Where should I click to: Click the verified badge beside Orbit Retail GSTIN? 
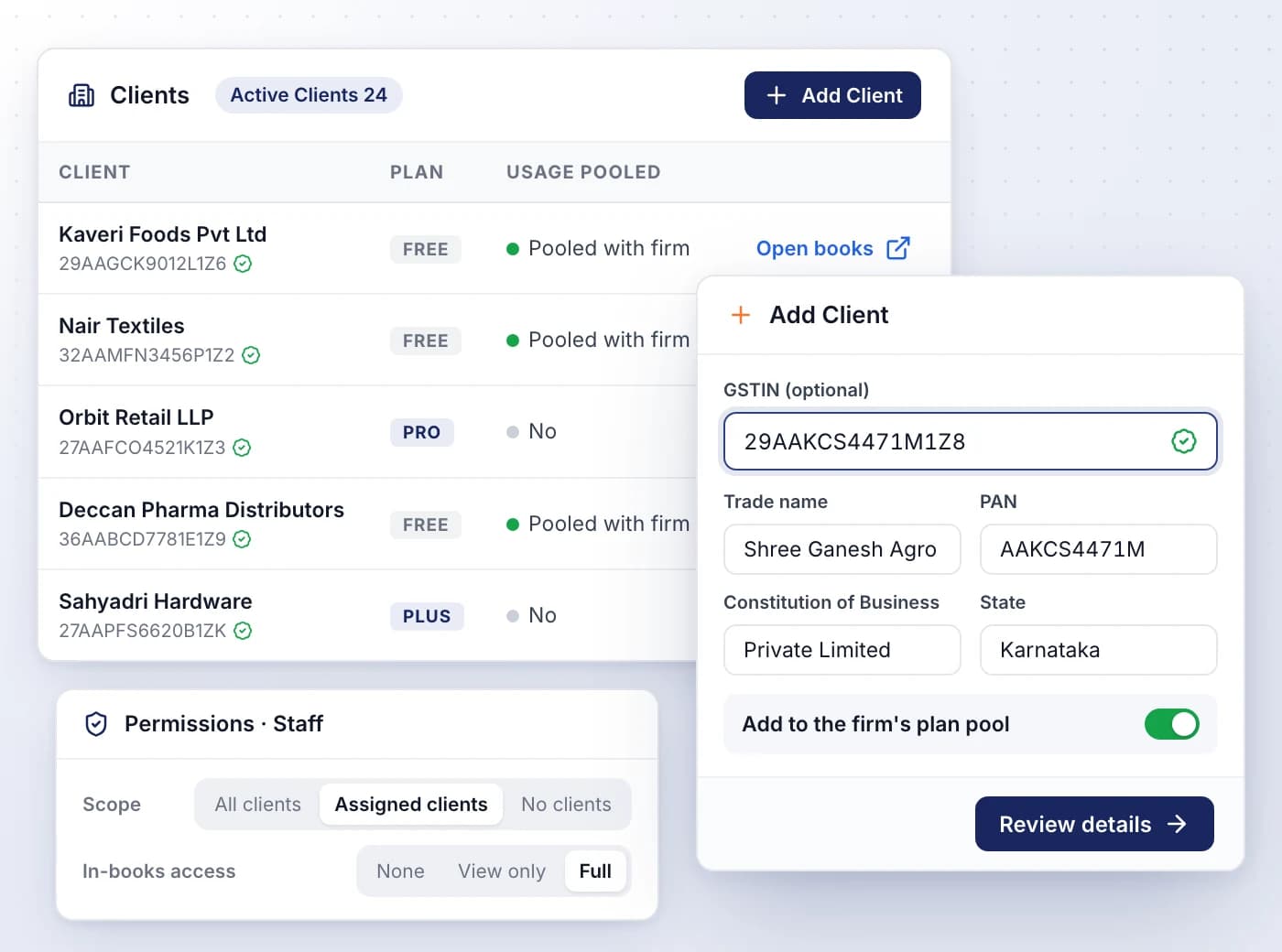click(x=242, y=448)
